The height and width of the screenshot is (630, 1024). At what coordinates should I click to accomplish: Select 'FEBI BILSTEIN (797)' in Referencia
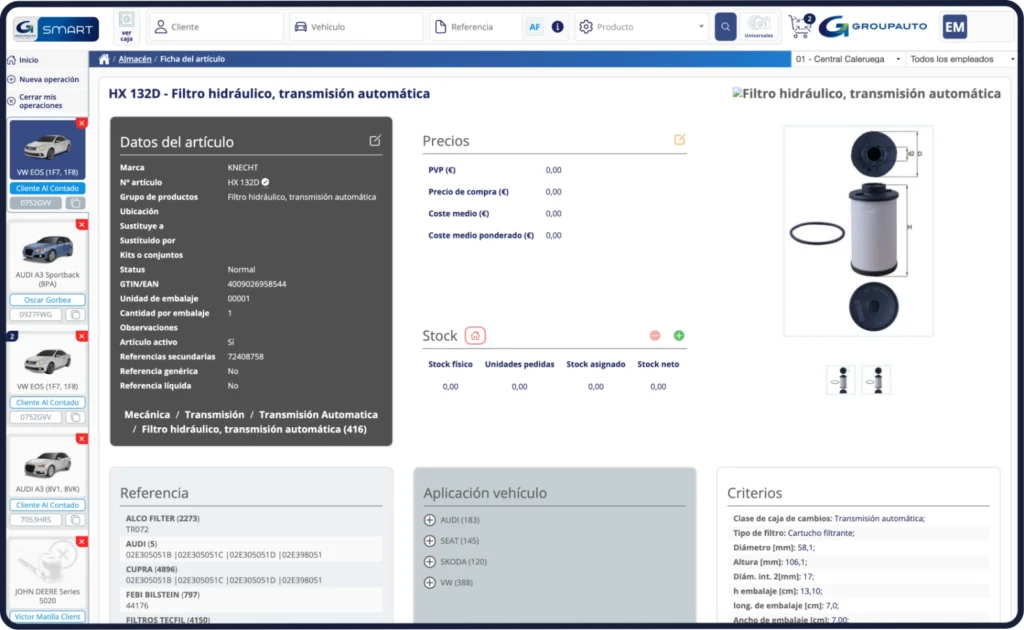coord(163,595)
